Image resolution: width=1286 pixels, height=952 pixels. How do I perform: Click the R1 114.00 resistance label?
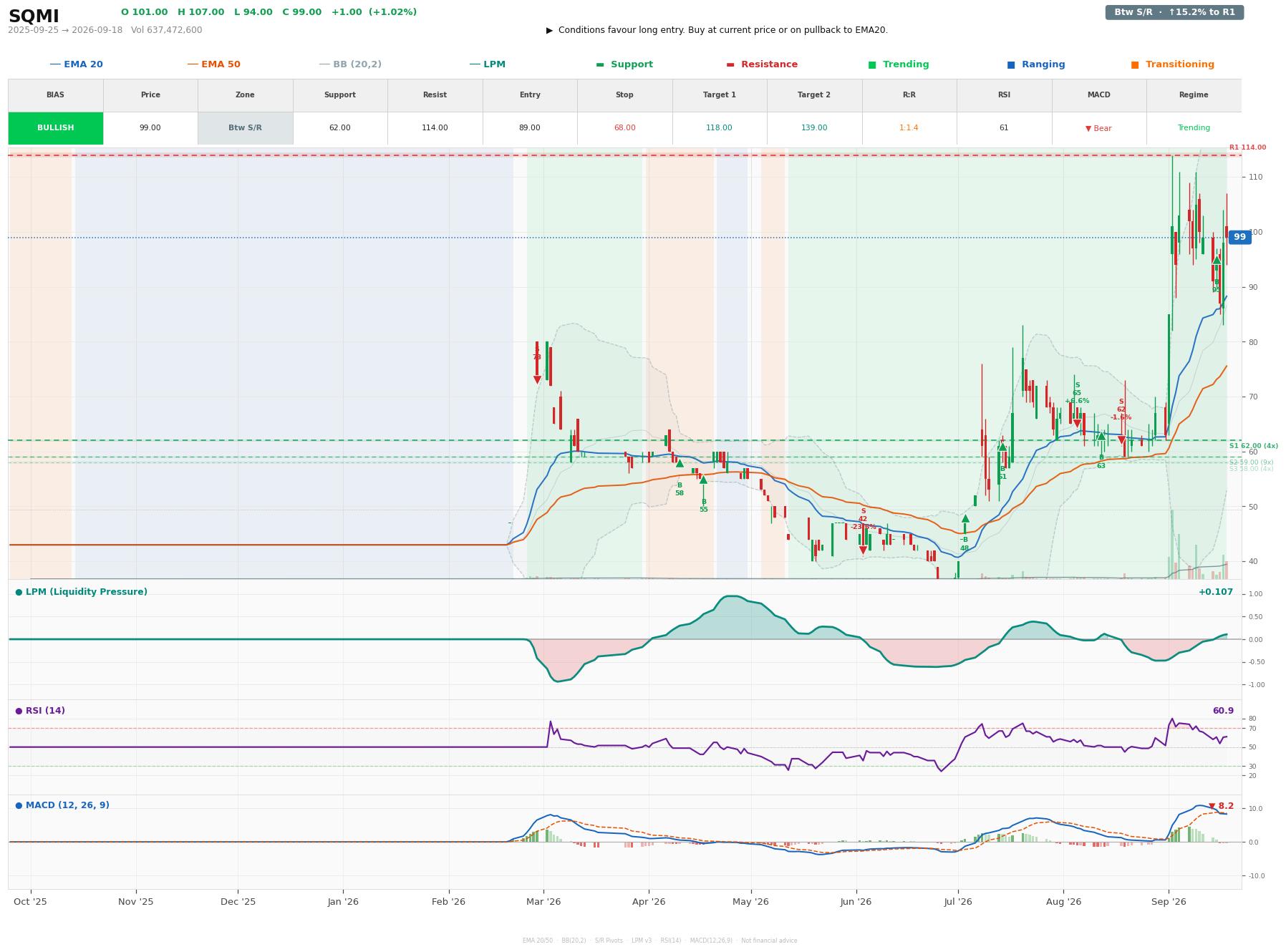pyautogui.click(x=1247, y=147)
